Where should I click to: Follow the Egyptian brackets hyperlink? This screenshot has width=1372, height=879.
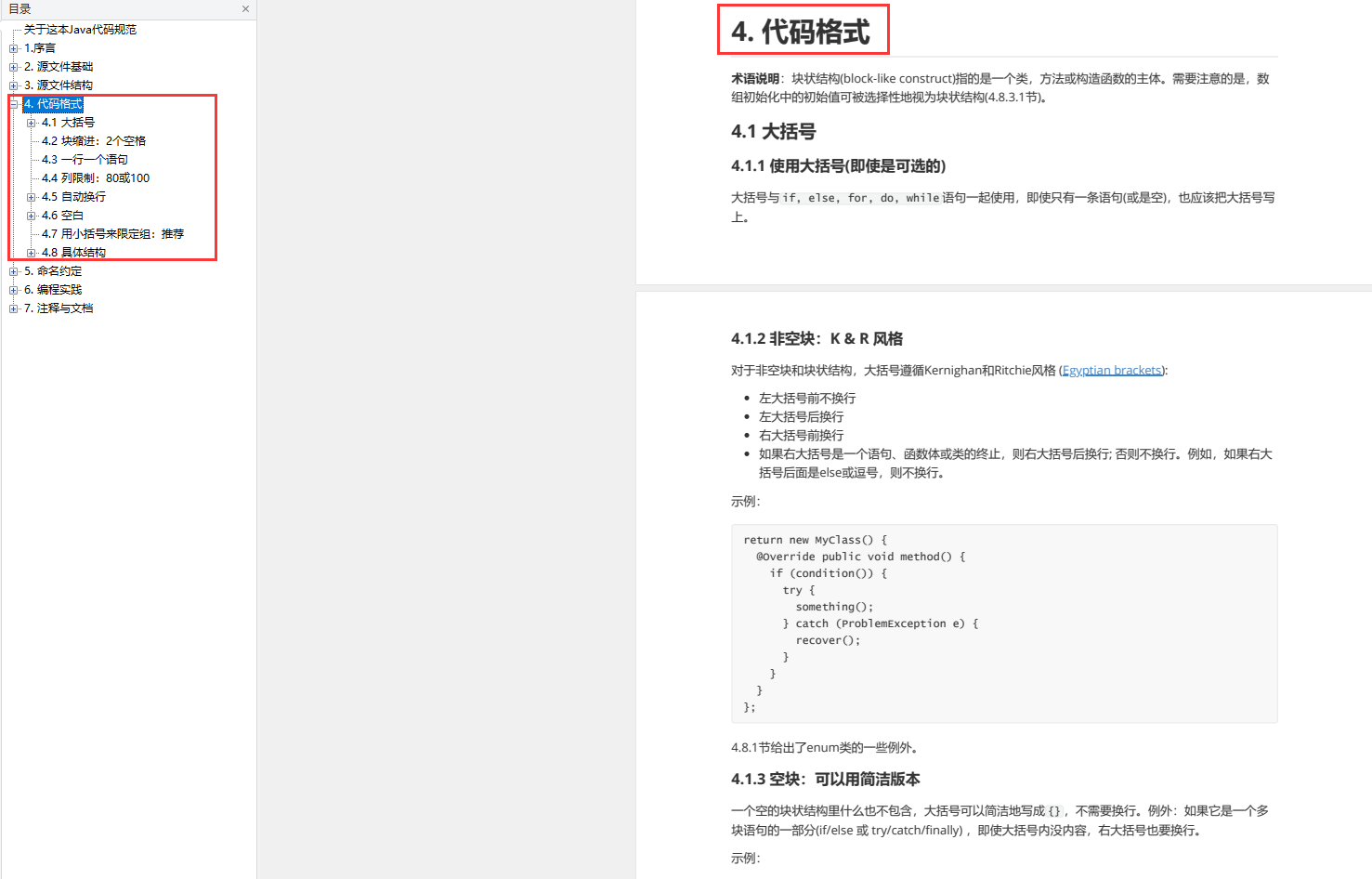1112,370
